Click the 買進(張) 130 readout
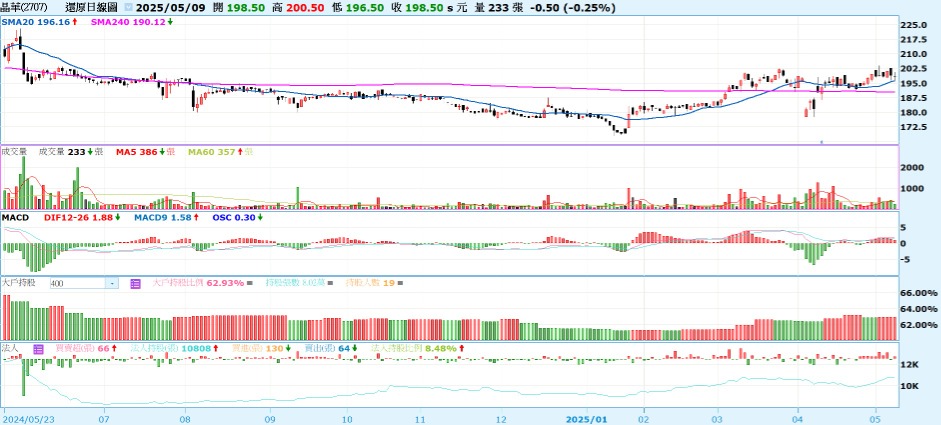 click(258, 348)
